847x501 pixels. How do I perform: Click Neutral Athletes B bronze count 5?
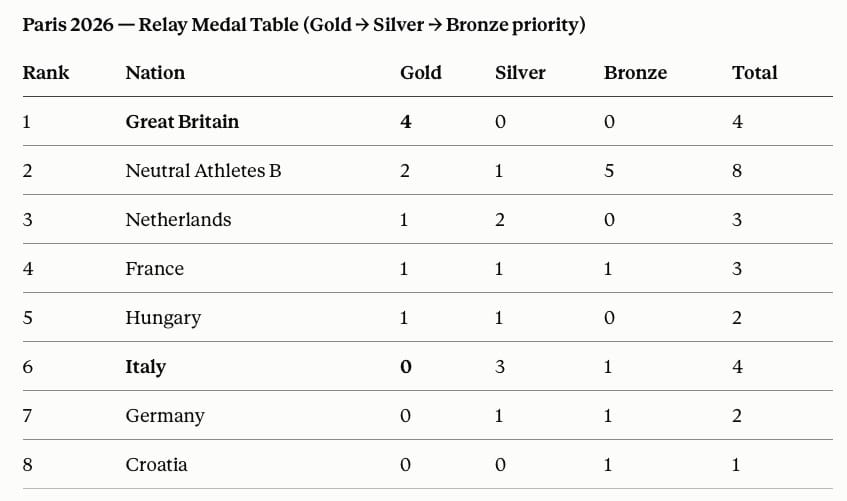(x=609, y=171)
